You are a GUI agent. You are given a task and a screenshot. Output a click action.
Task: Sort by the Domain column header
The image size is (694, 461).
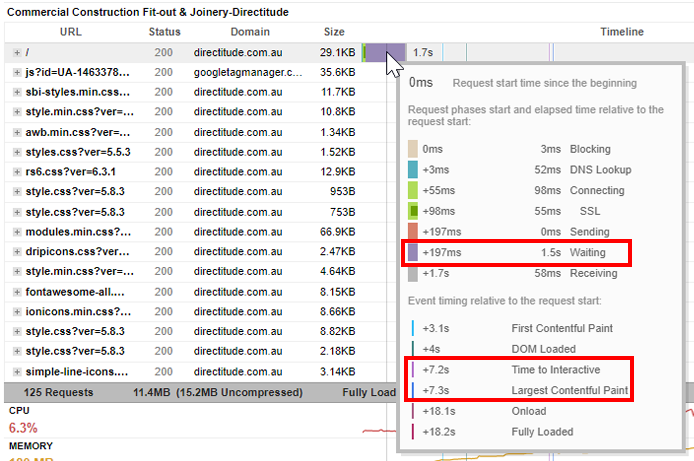point(250,32)
